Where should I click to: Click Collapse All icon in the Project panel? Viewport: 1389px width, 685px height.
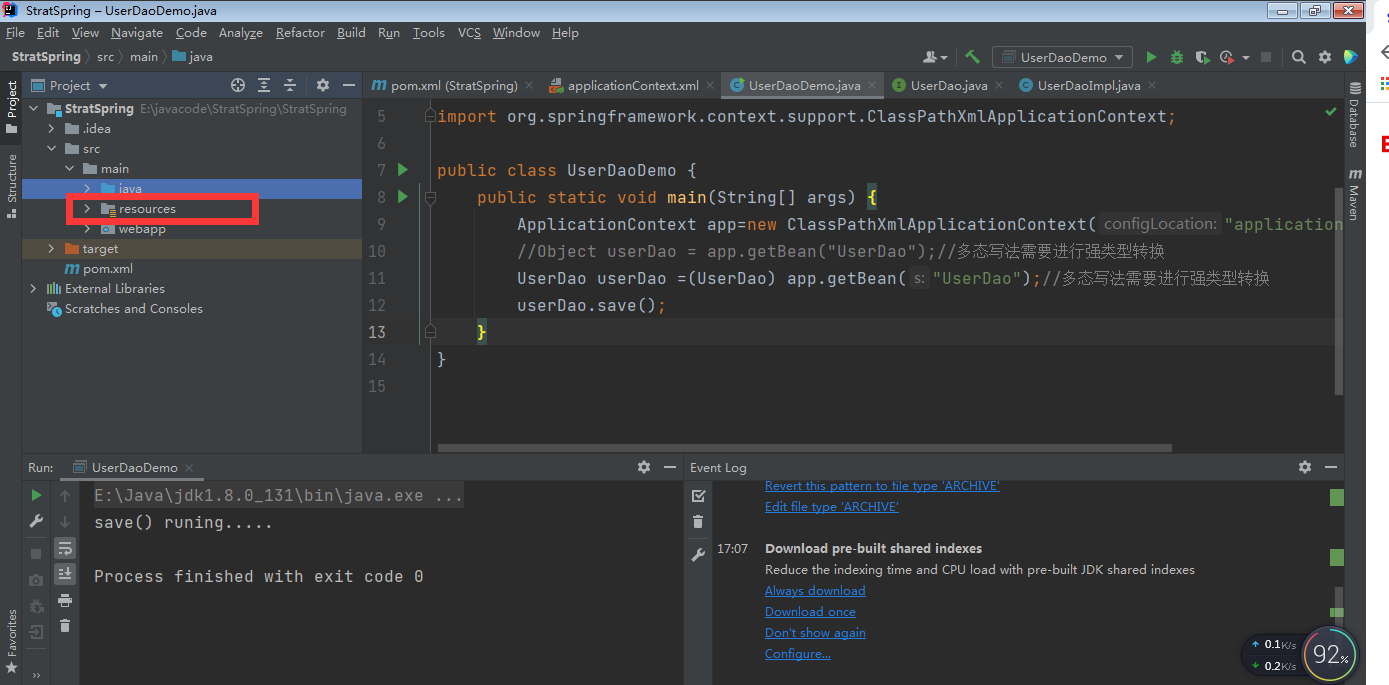click(x=290, y=85)
